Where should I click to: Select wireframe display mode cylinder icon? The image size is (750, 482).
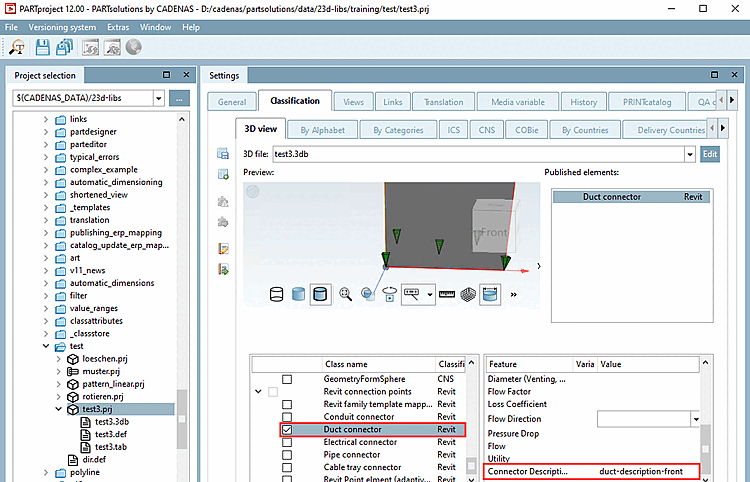click(277, 294)
